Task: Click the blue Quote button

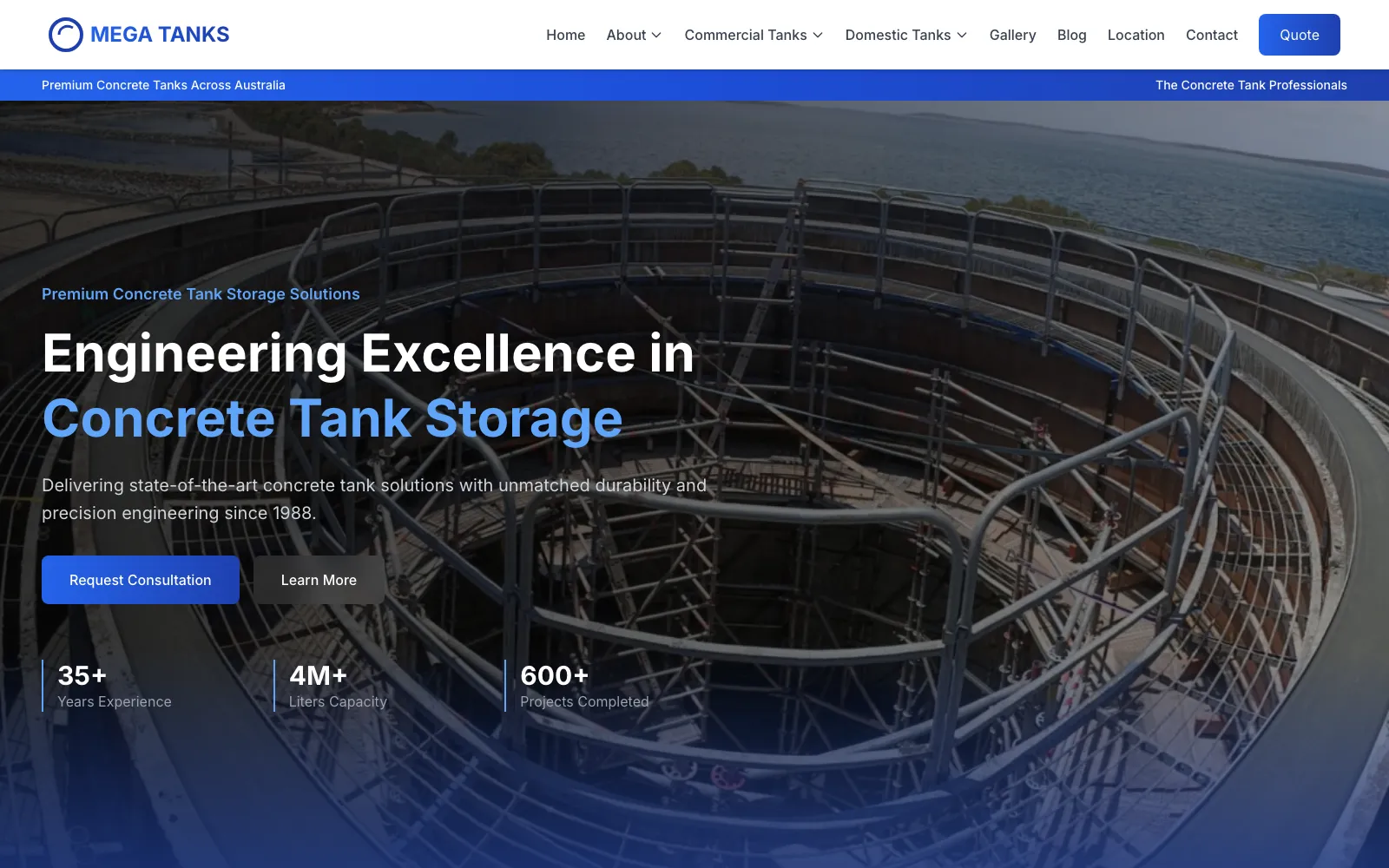Action: point(1300,35)
